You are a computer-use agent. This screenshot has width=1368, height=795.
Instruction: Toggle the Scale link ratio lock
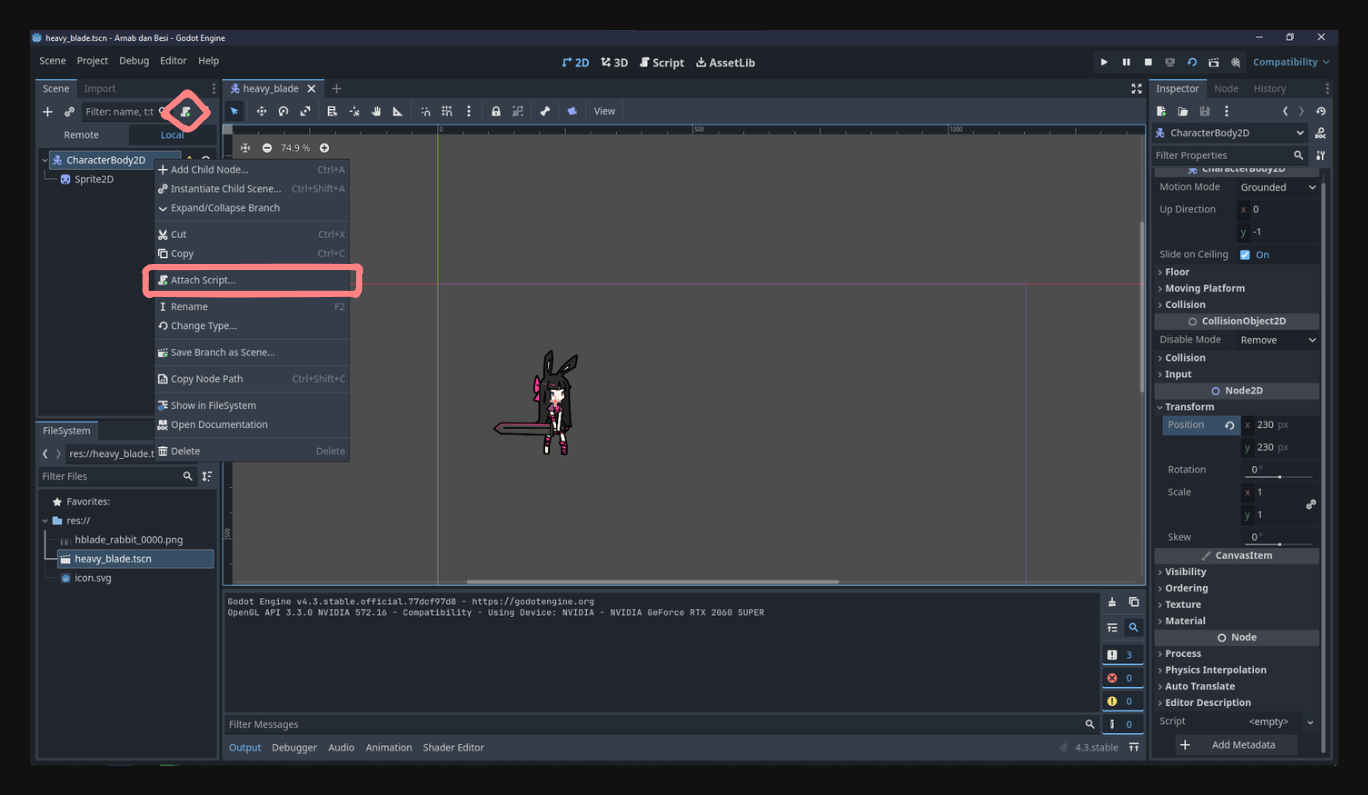click(x=1311, y=504)
